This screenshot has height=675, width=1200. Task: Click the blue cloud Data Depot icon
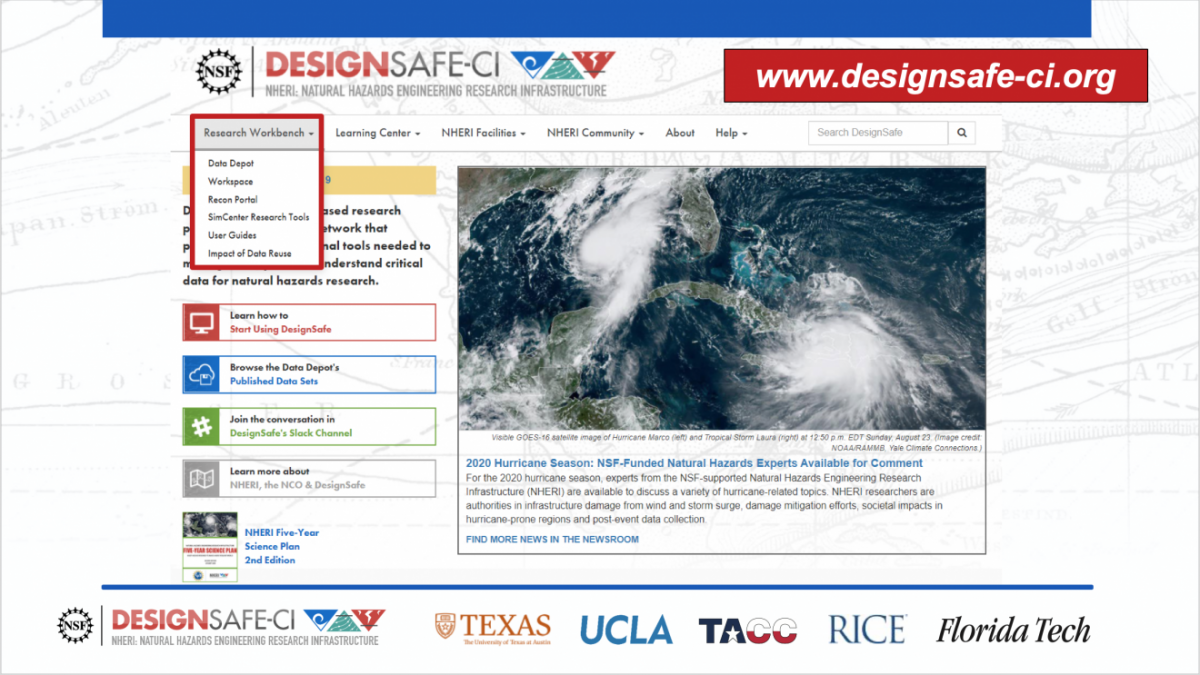[x=202, y=374]
